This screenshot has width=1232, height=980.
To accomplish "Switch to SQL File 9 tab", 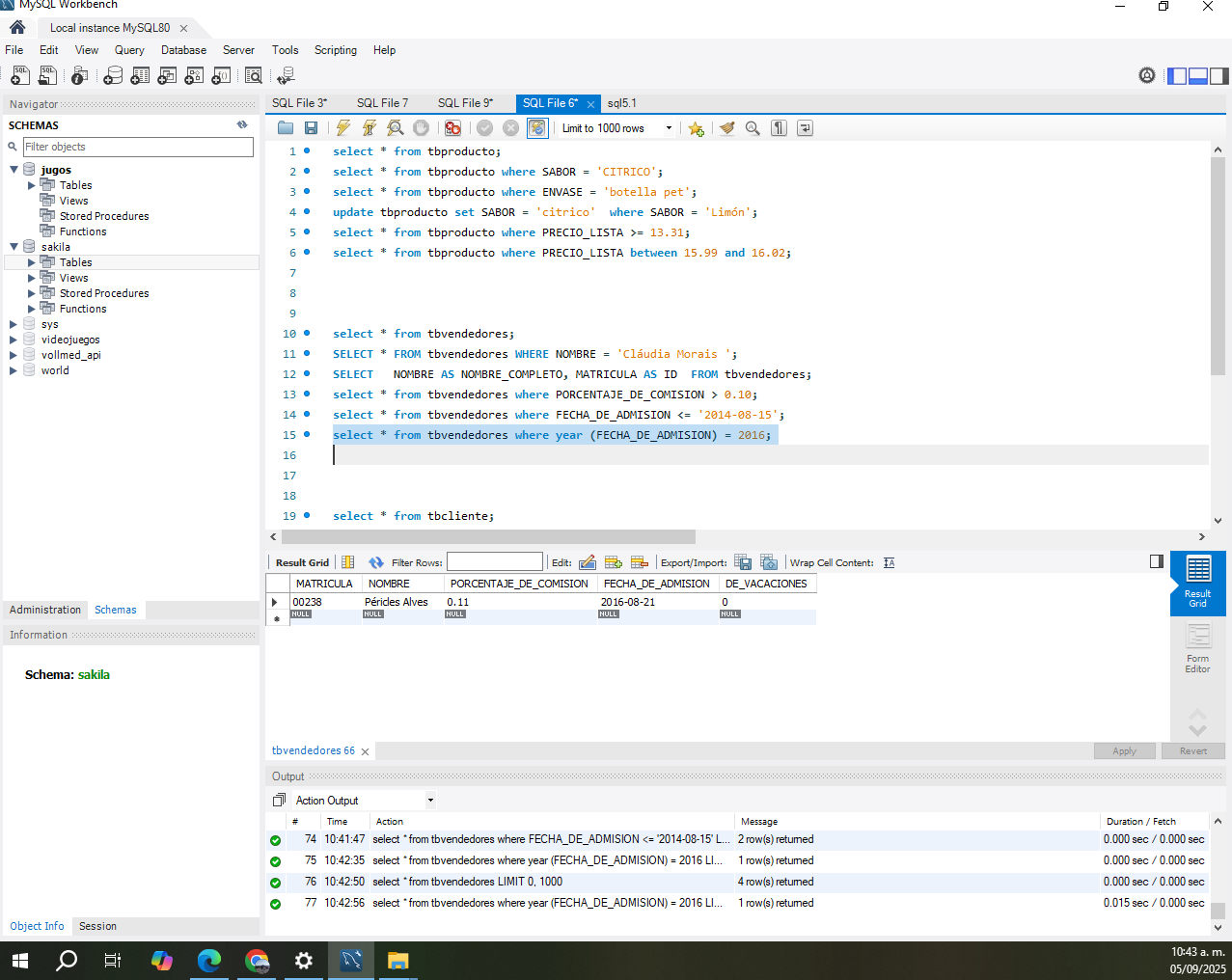I will tap(465, 103).
